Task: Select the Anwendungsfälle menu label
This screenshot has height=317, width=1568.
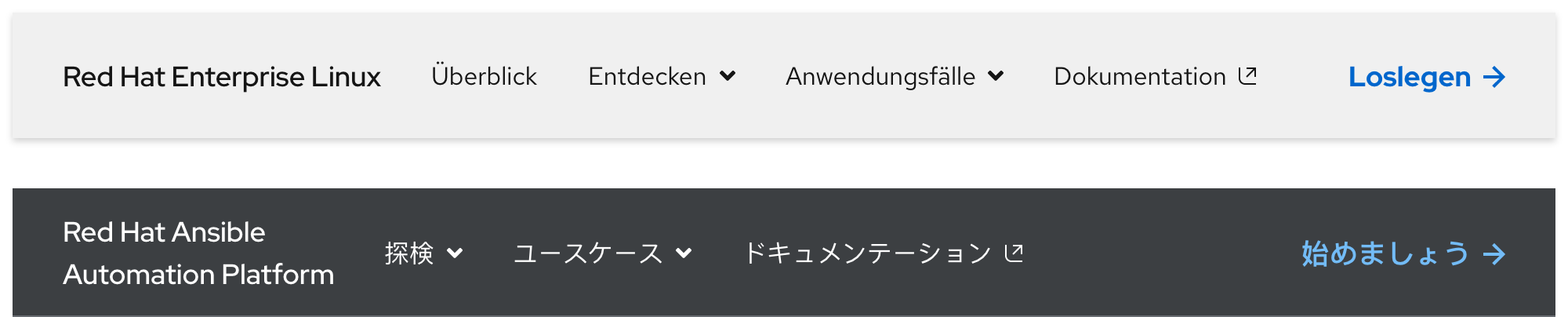Action: tap(880, 76)
